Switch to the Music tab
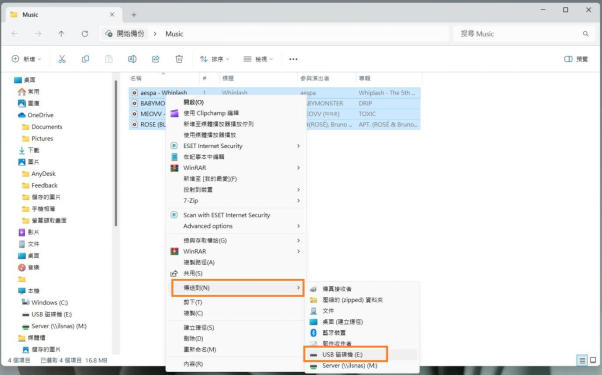The height and width of the screenshot is (375, 602). click(64, 15)
